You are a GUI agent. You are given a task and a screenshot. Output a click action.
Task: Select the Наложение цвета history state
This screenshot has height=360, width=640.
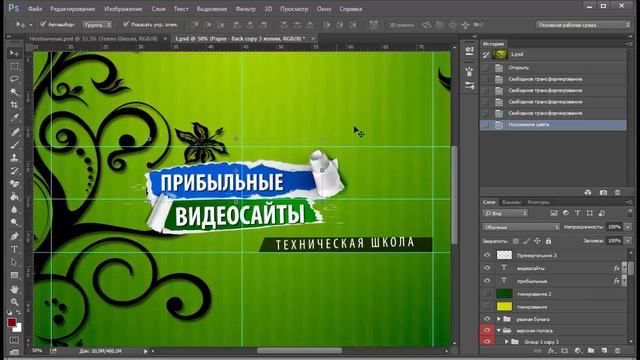point(553,125)
